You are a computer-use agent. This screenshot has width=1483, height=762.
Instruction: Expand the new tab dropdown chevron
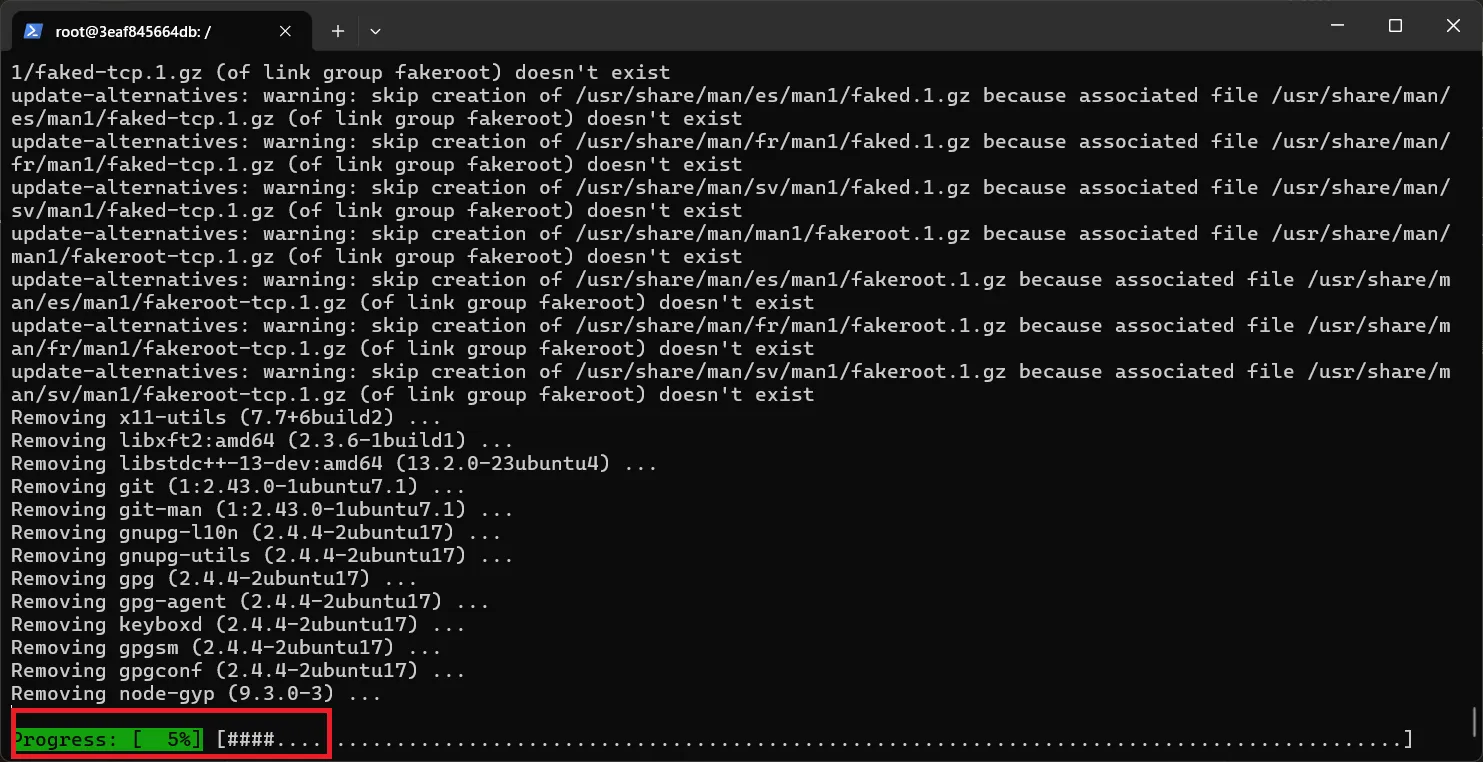click(x=375, y=31)
